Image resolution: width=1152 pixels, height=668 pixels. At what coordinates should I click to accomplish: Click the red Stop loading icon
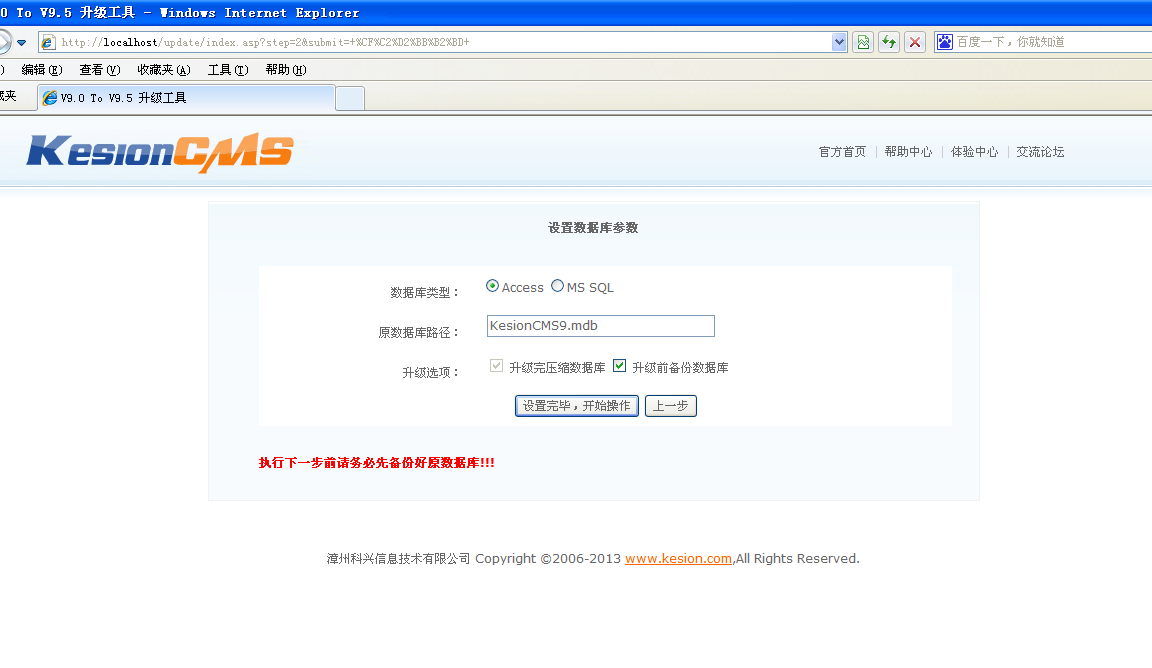coord(913,42)
